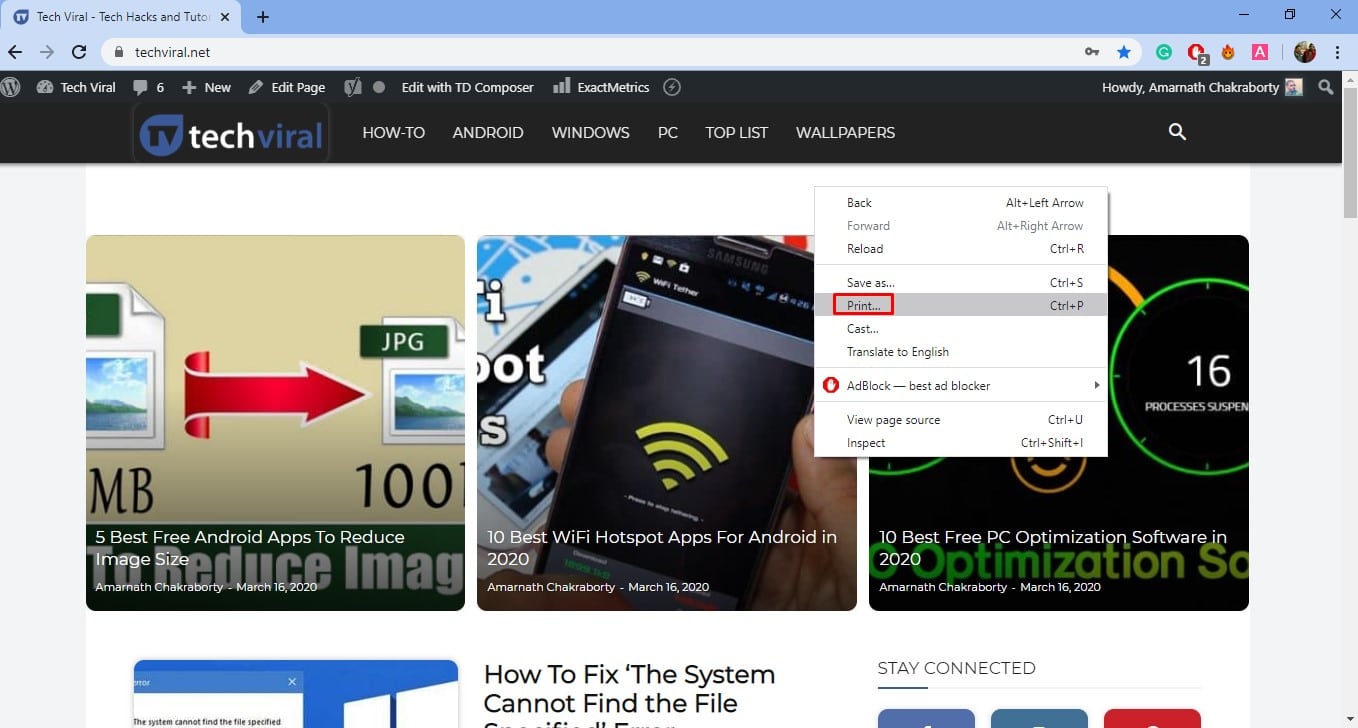The height and width of the screenshot is (728, 1358).
Task: Click the admin bar search magnifier
Action: [1326, 87]
